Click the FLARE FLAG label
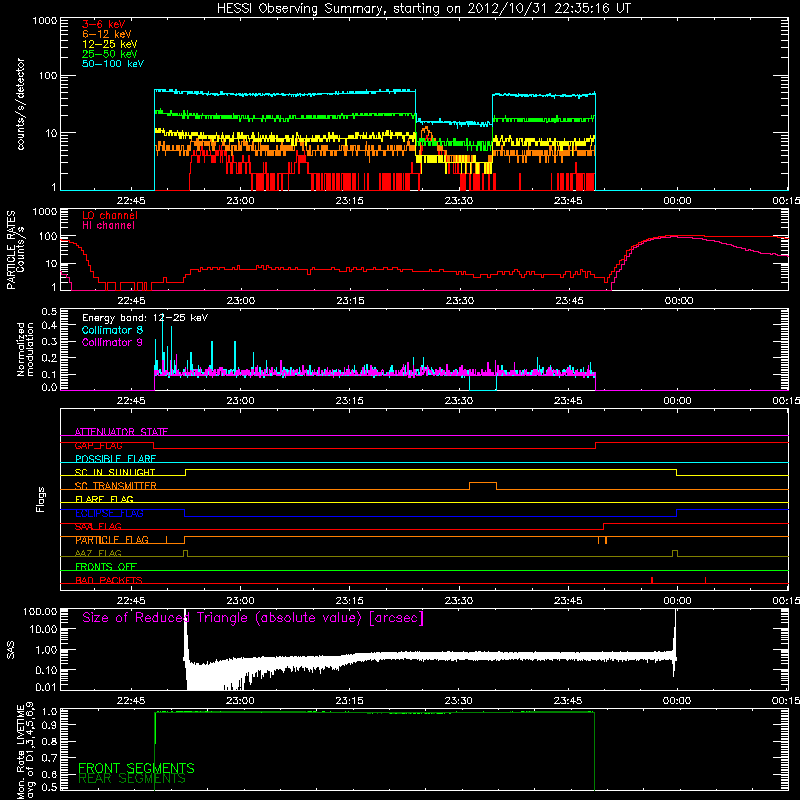800x800 pixels. (104, 499)
